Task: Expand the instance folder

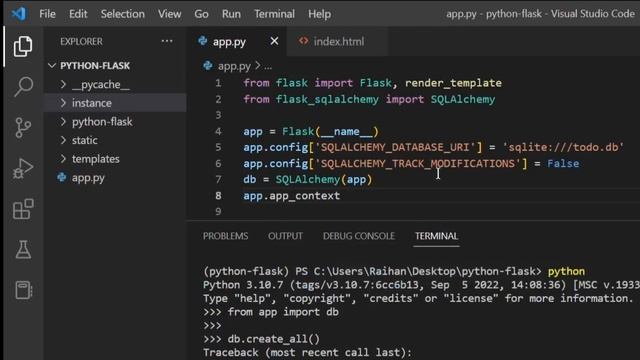Action: 63,102
